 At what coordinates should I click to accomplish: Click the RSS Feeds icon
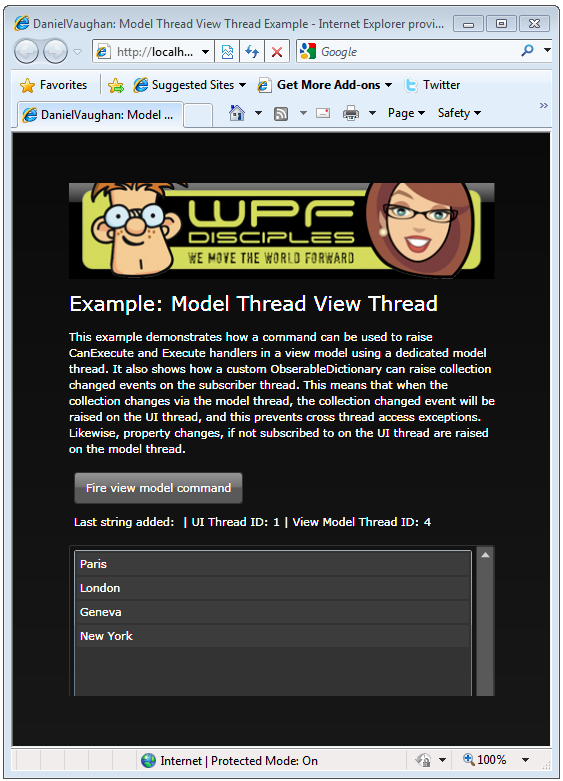281,114
